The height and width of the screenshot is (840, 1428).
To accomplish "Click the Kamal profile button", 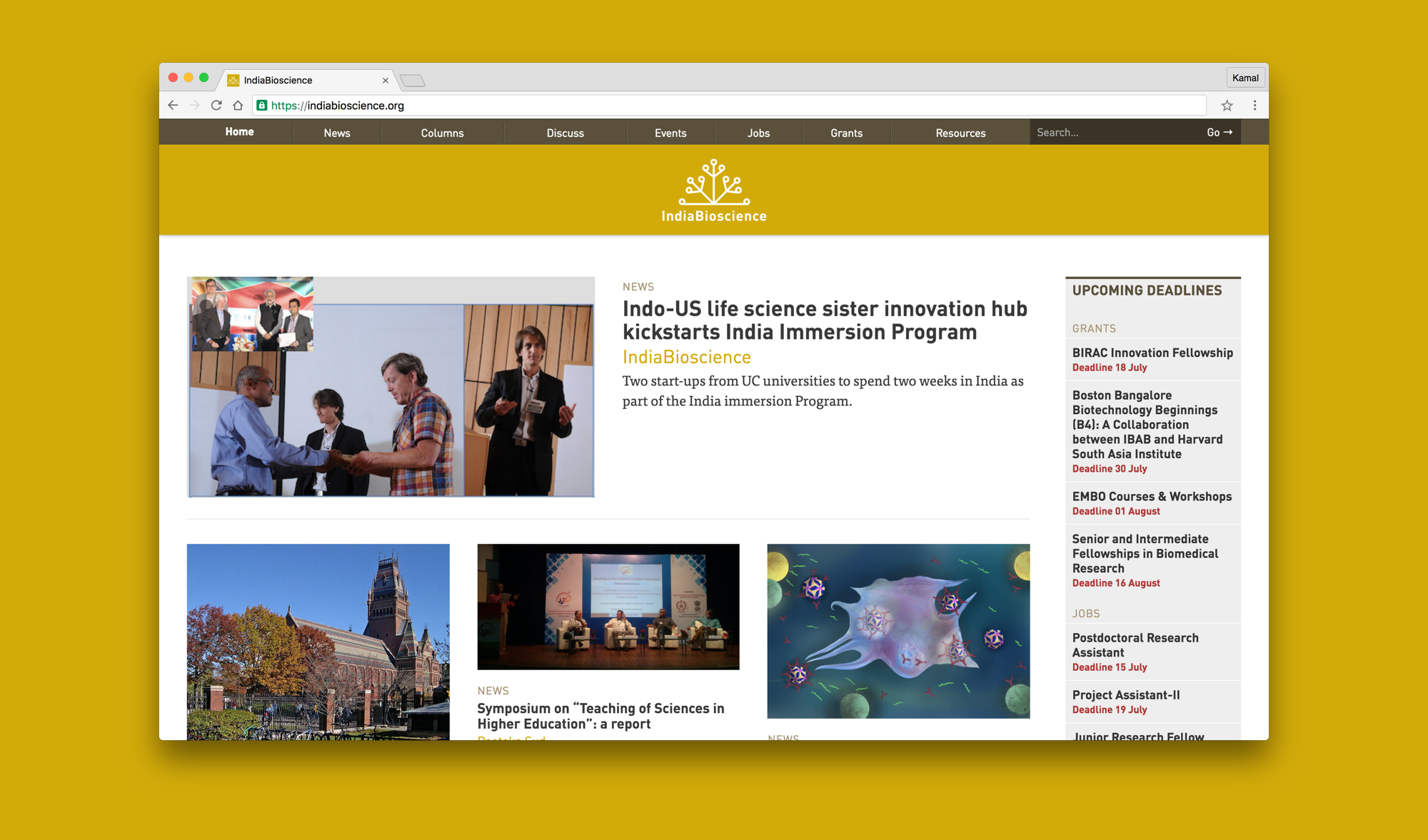I will coord(1245,78).
